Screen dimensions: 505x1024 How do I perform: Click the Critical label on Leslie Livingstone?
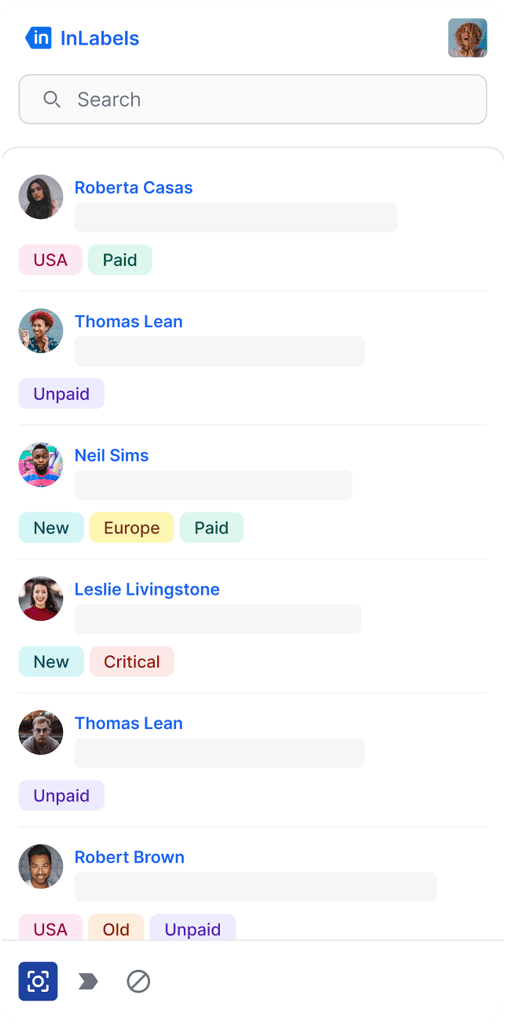[x=132, y=662]
